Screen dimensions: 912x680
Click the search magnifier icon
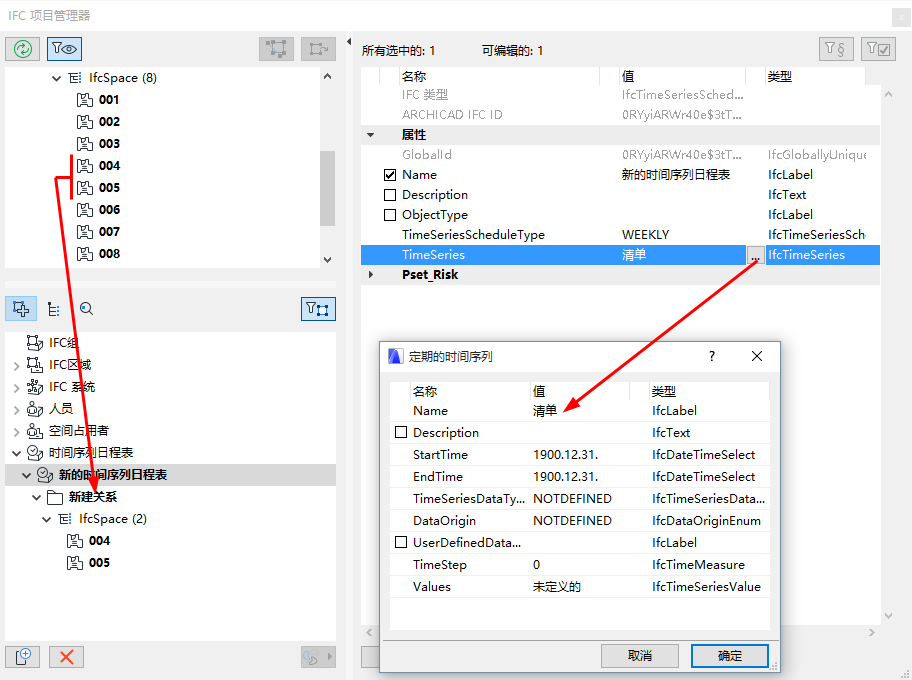click(x=87, y=309)
